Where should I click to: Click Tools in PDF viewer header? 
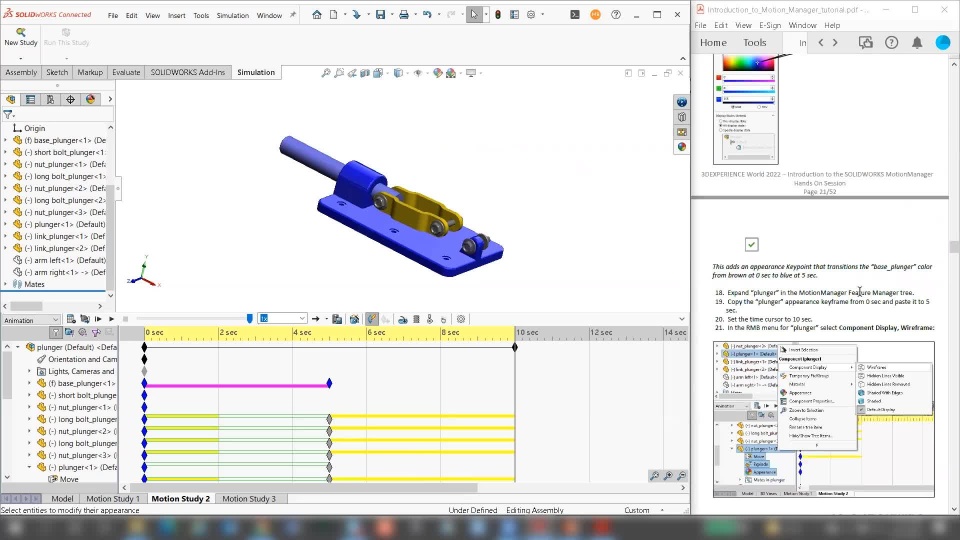coord(754,42)
